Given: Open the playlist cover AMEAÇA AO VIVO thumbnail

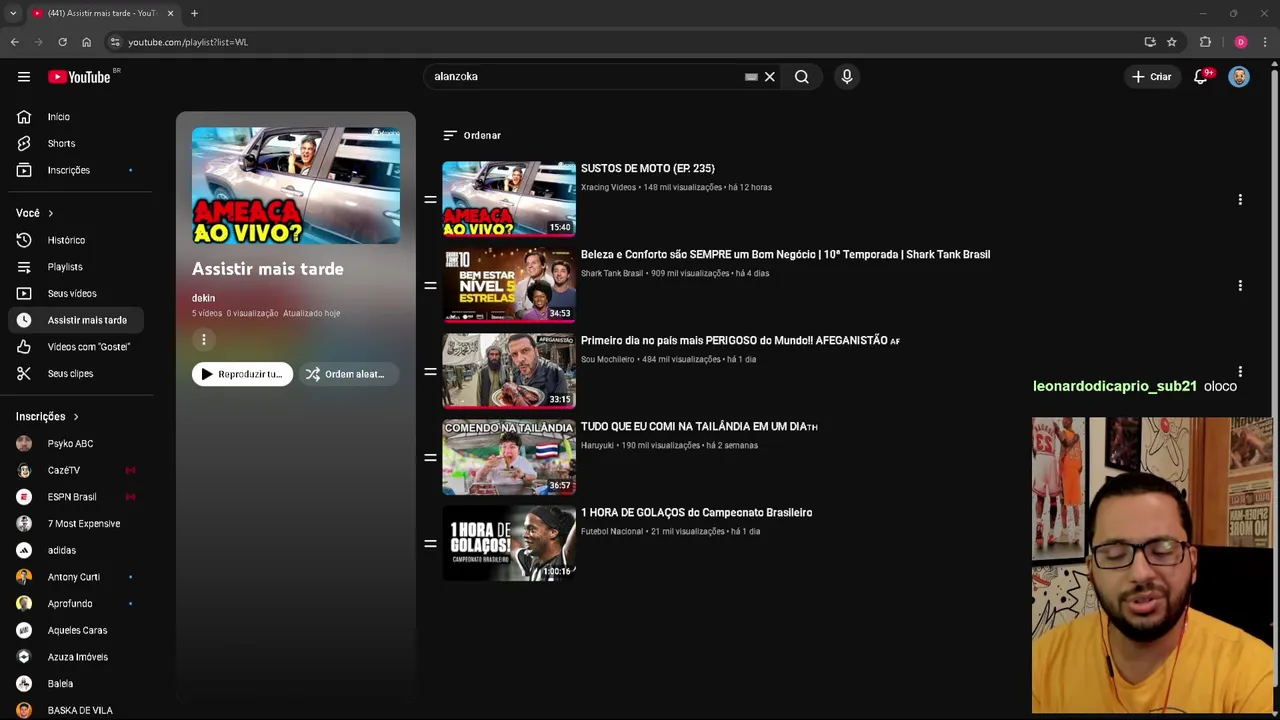Looking at the screenshot, I should pos(296,185).
